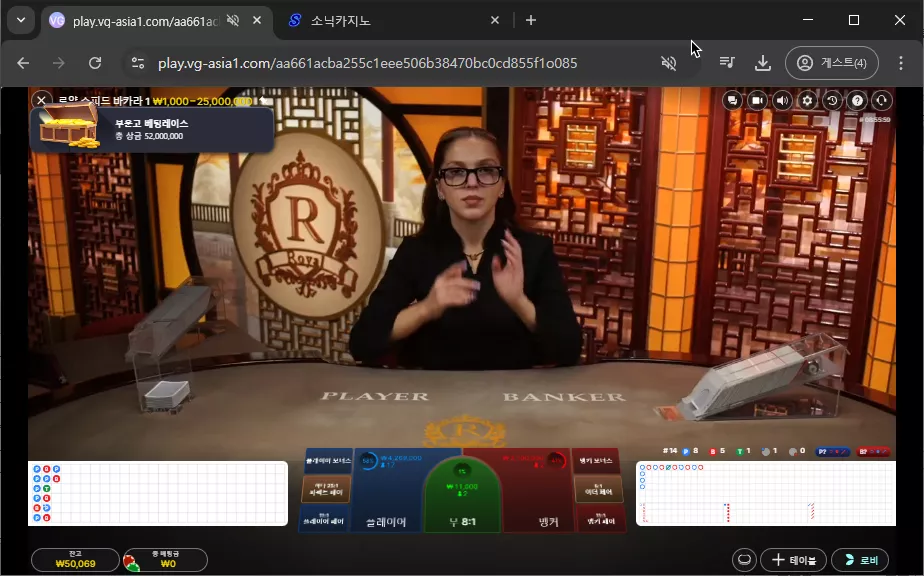
Task: Bet on green tie 8:1 area
Action: [463, 497]
